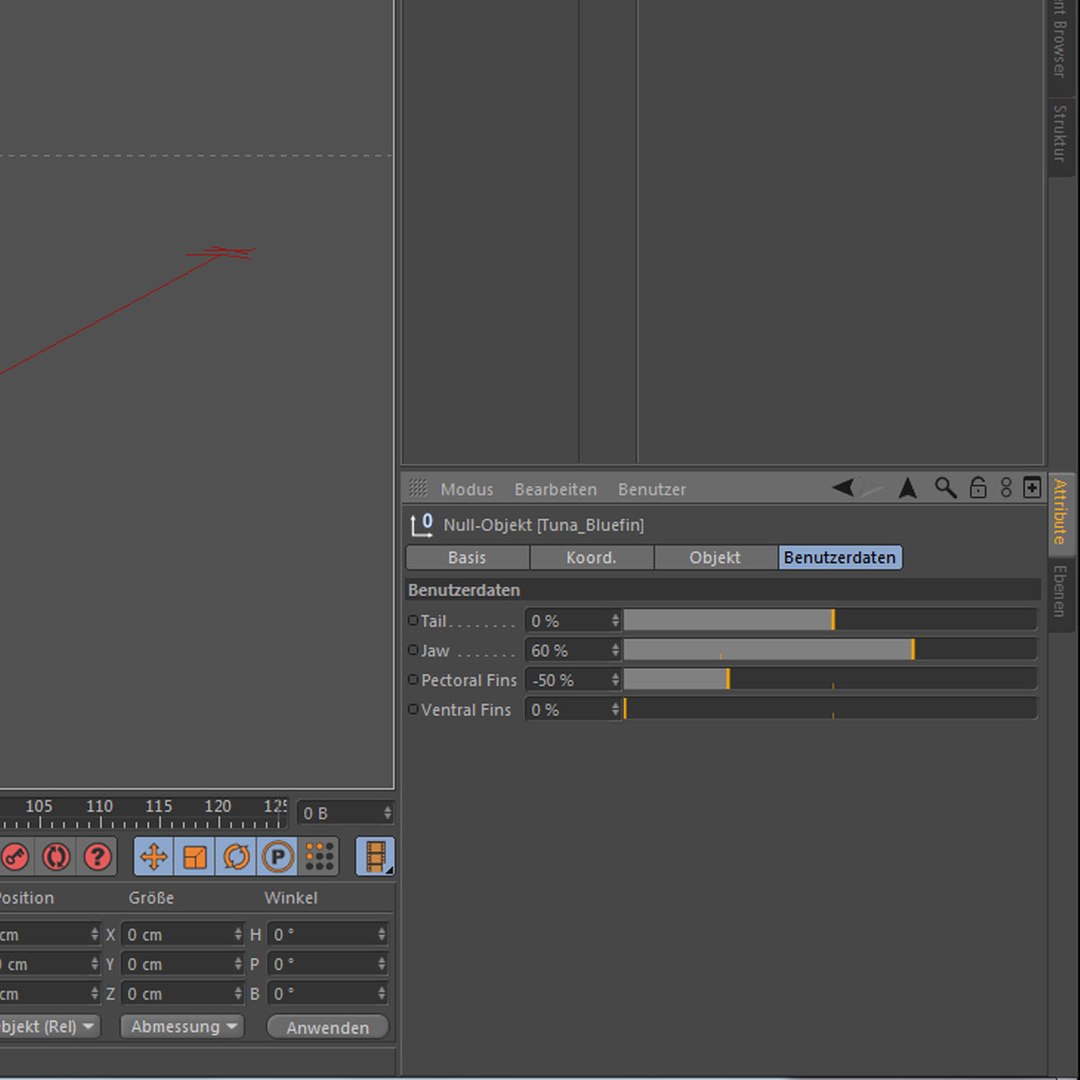Adjust the Winkel H stepper arrows
The width and height of the screenshot is (1080, 1080).
tap(382, 935)
